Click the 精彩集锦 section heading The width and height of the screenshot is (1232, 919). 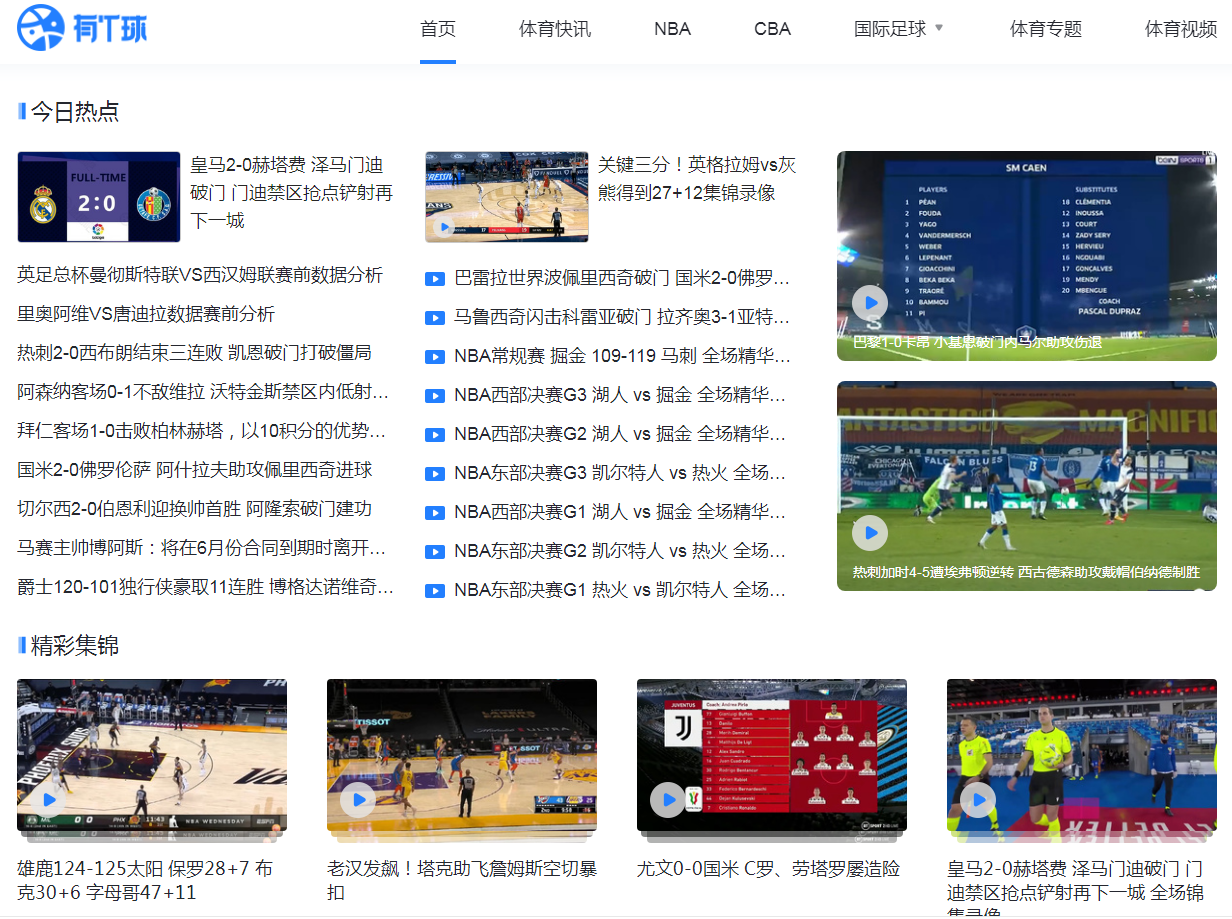pos(75,646)
